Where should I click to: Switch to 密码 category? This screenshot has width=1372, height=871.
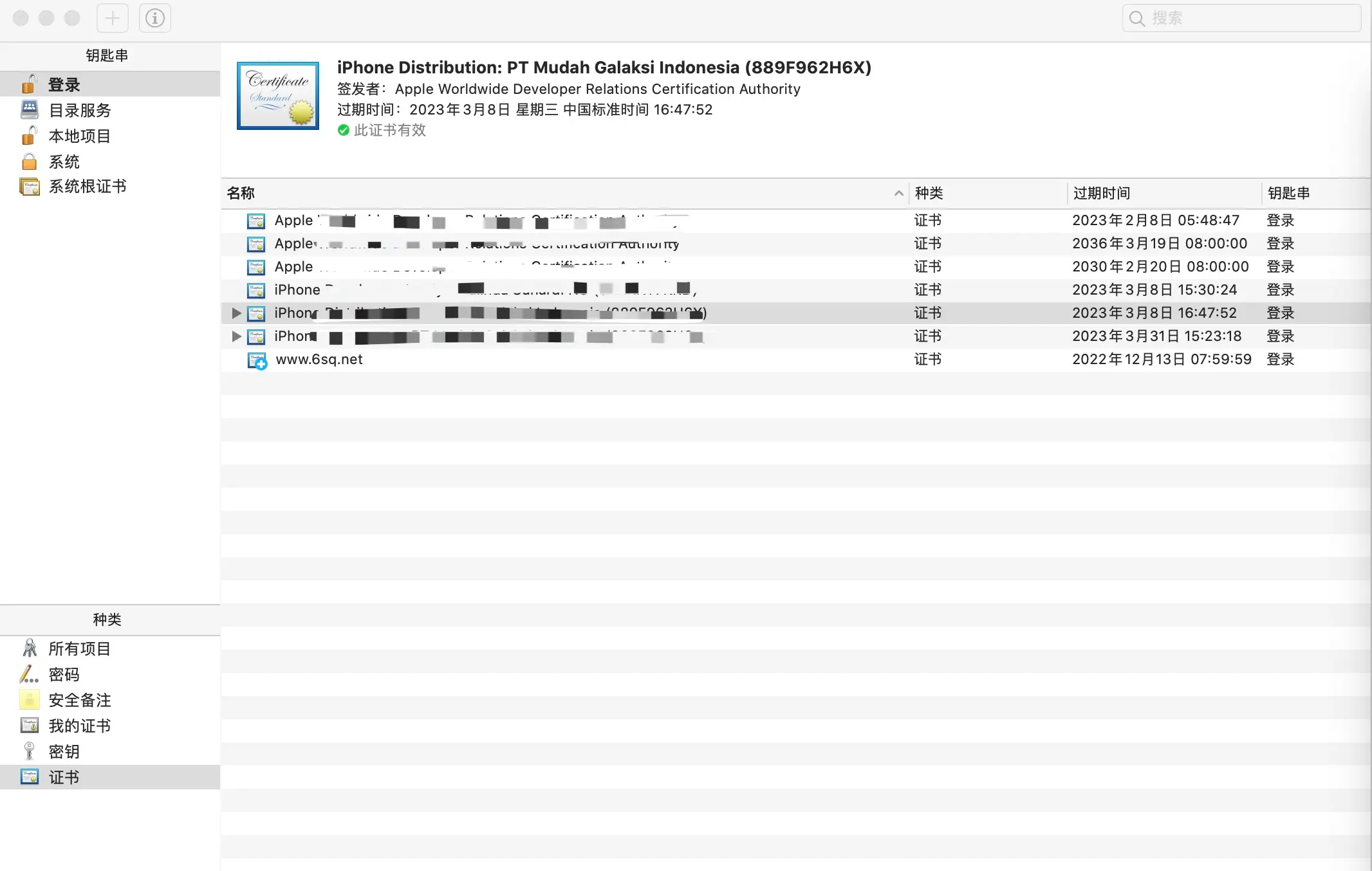coord(64,674)
